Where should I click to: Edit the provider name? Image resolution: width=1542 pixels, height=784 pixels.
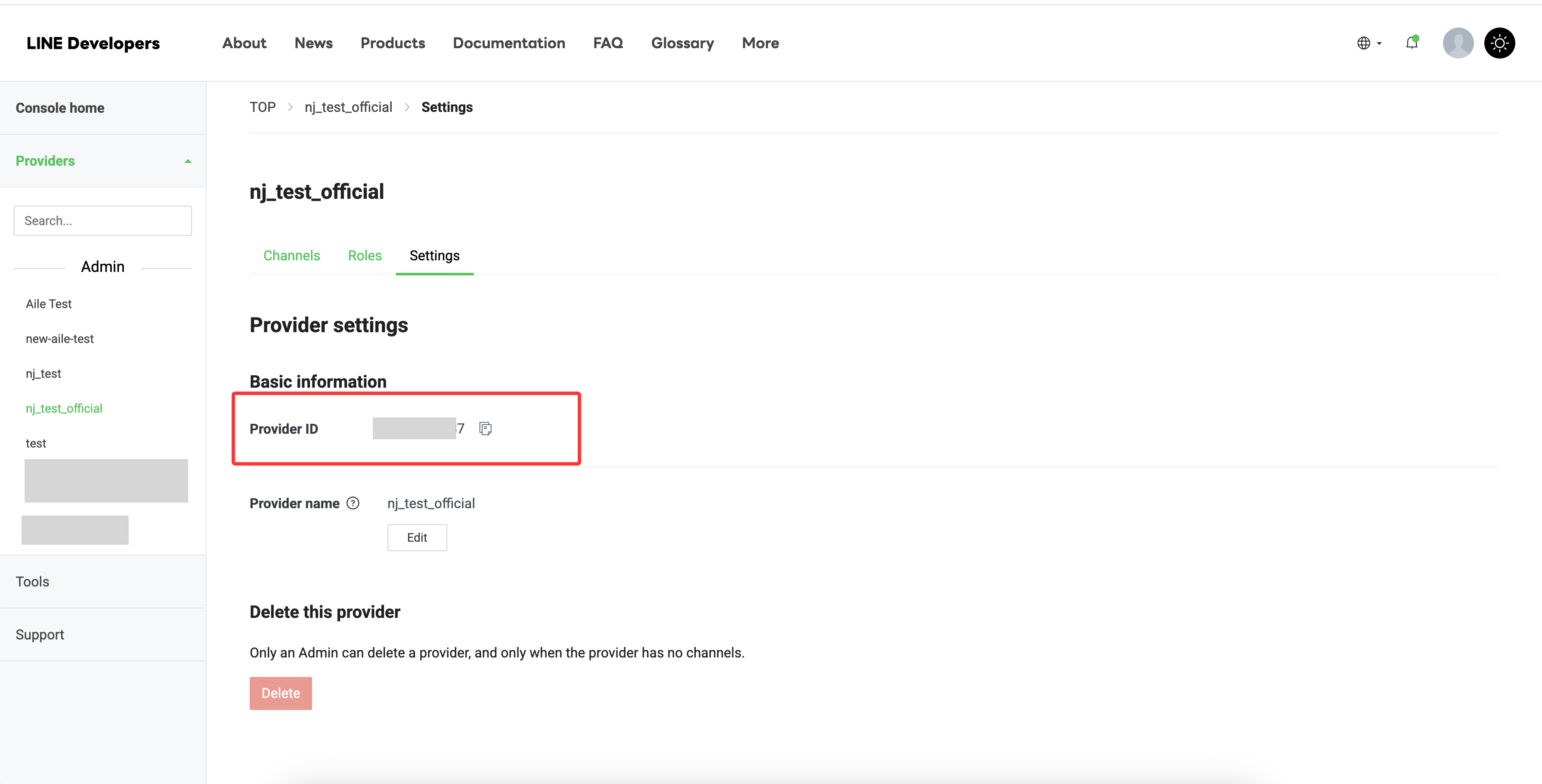pos(417,537)
